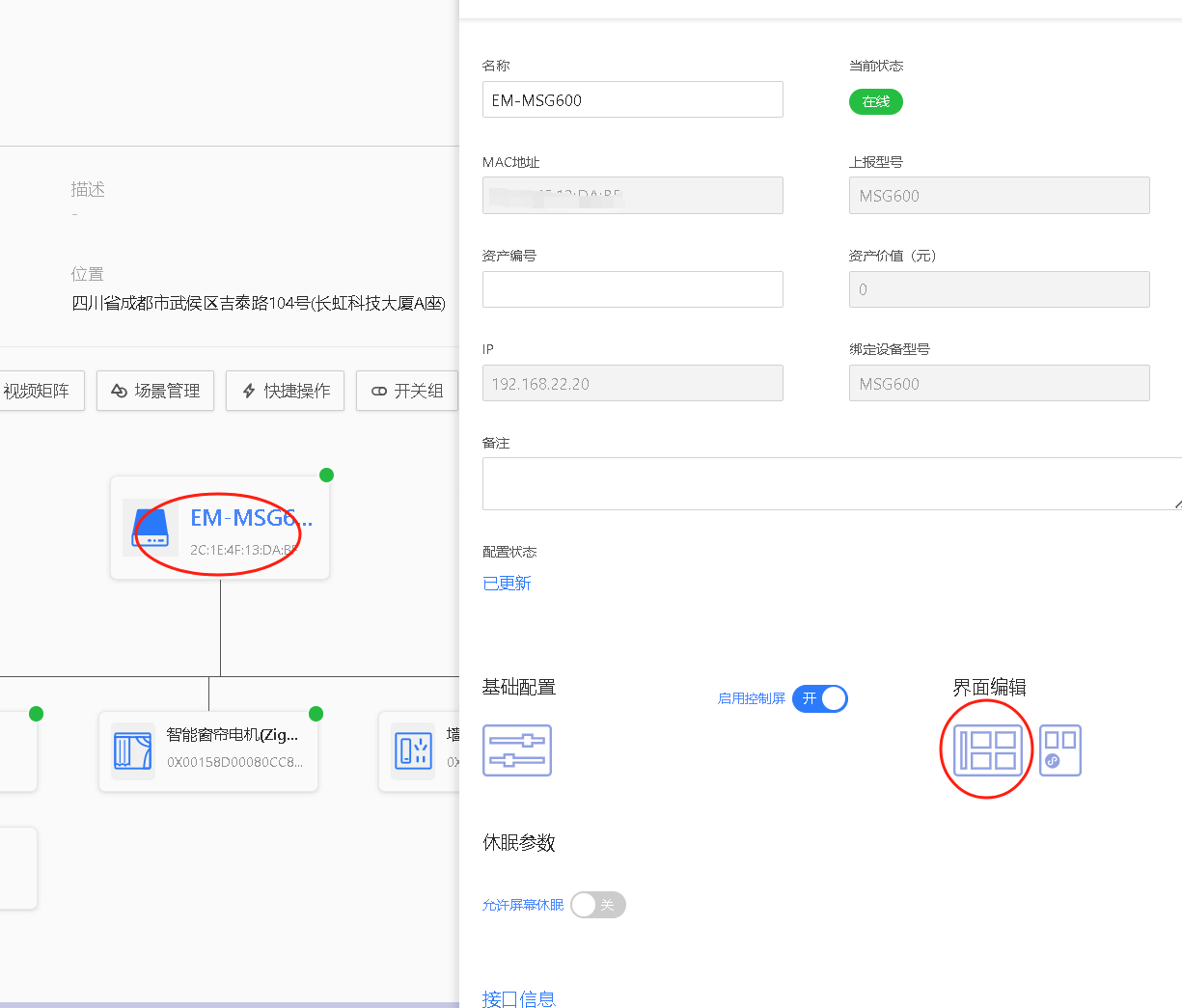
Task: Click the green online dot on the EM-MSG gateway card
Action: coord(326,475)
